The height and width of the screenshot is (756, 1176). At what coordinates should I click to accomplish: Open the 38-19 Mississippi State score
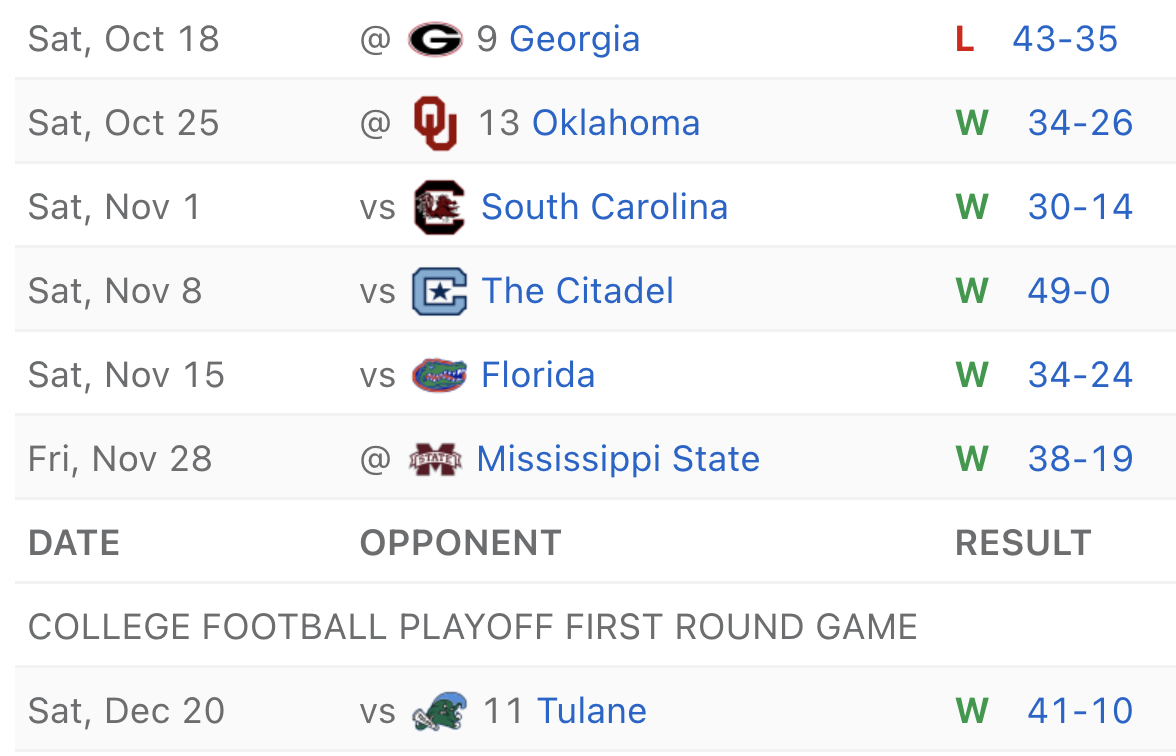click(x=1080, y=460)
